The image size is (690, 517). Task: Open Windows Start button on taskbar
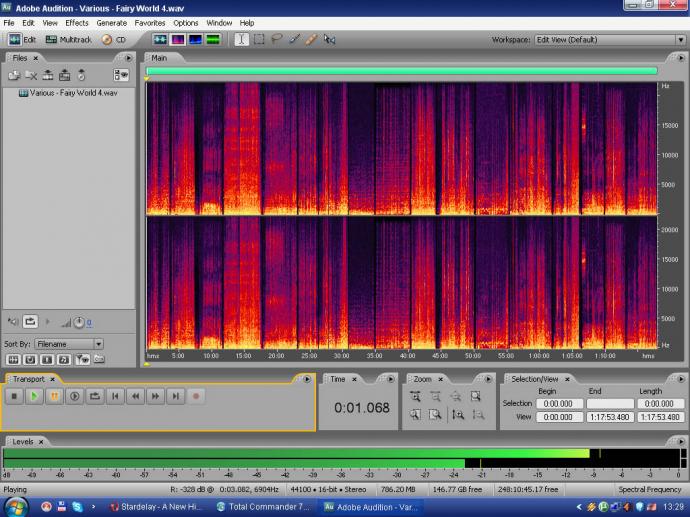(16, 507)
